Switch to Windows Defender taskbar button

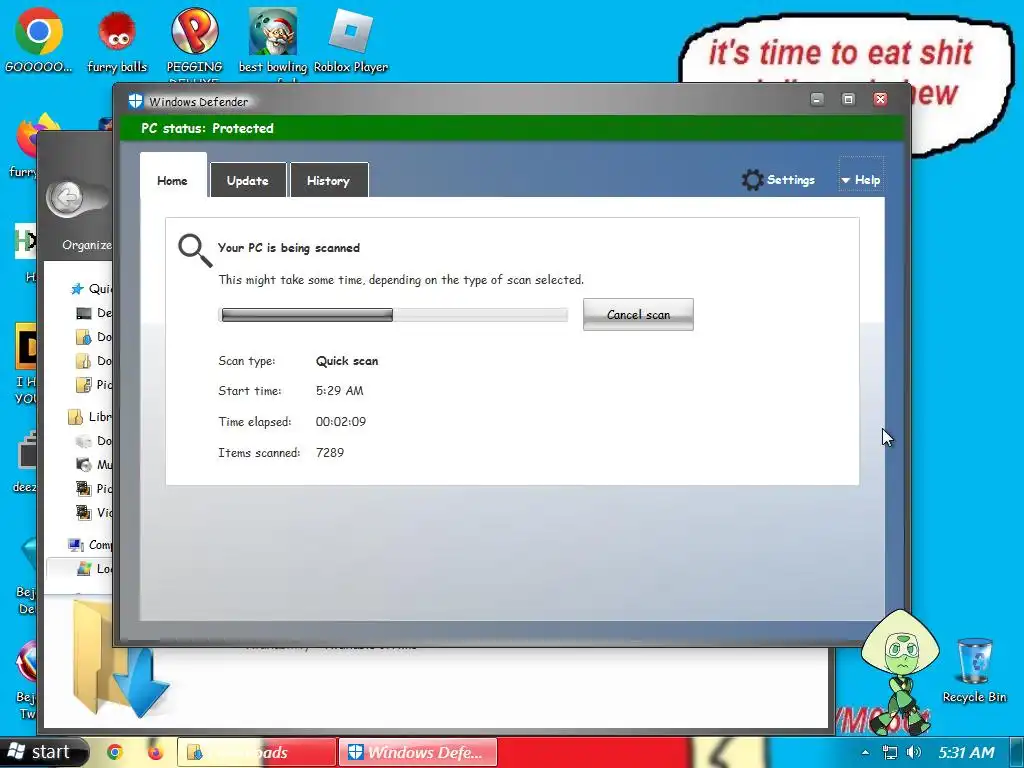[418, 752]
